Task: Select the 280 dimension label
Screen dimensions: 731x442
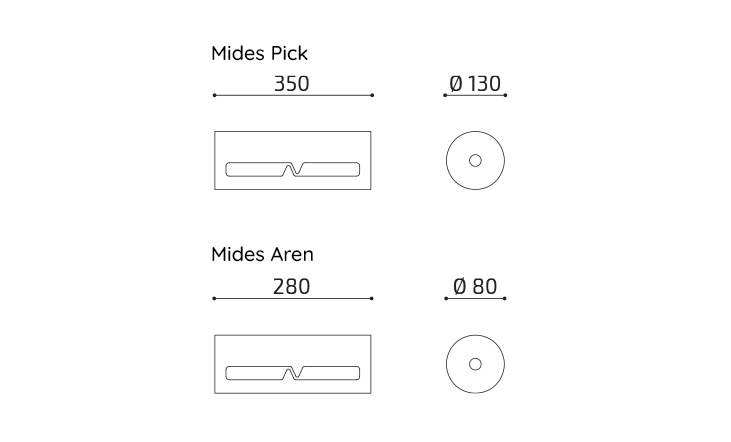Action: pyautogui.click(x=291, y=287)
